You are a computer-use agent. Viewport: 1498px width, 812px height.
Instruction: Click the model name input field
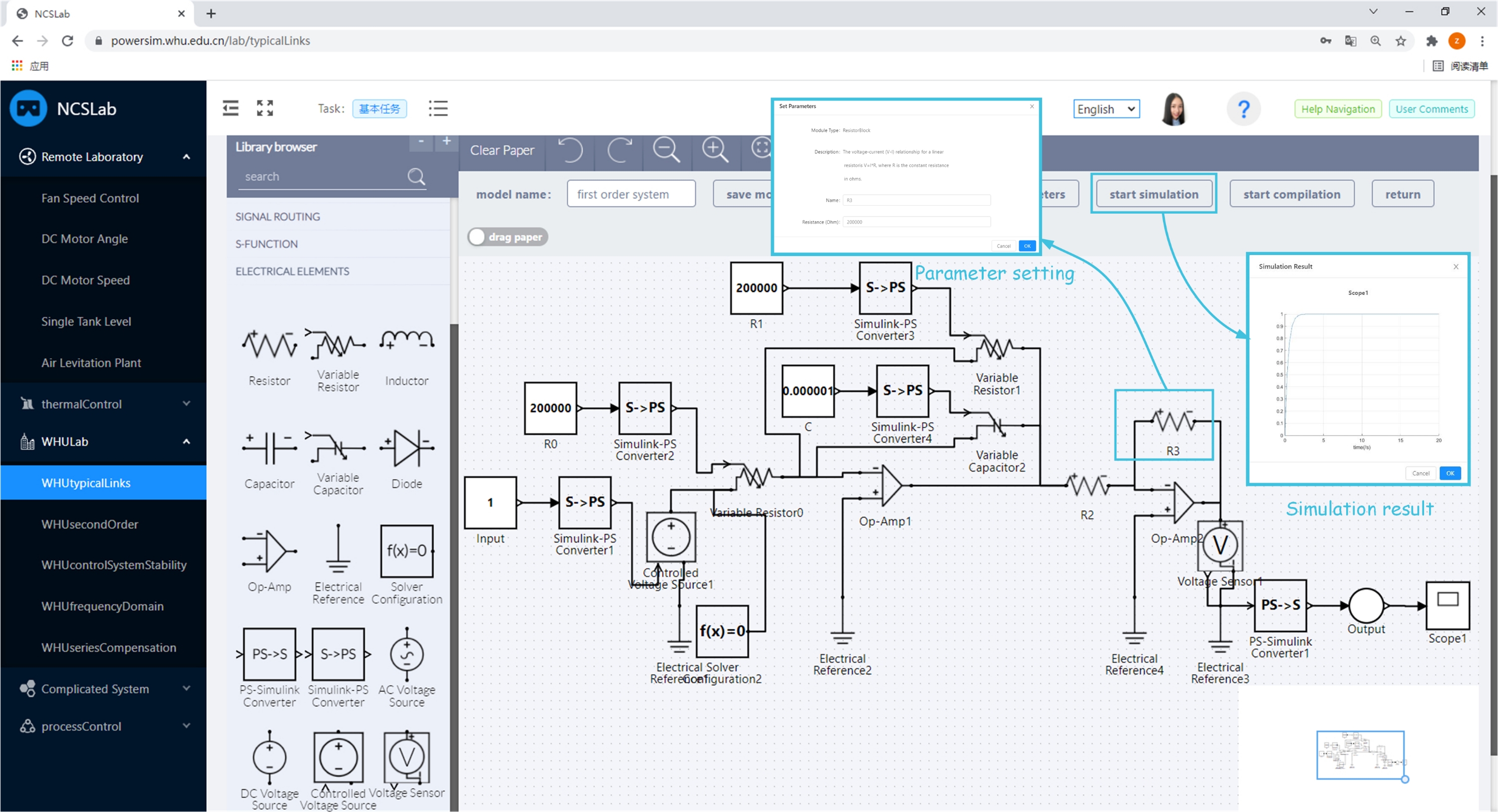631,194
